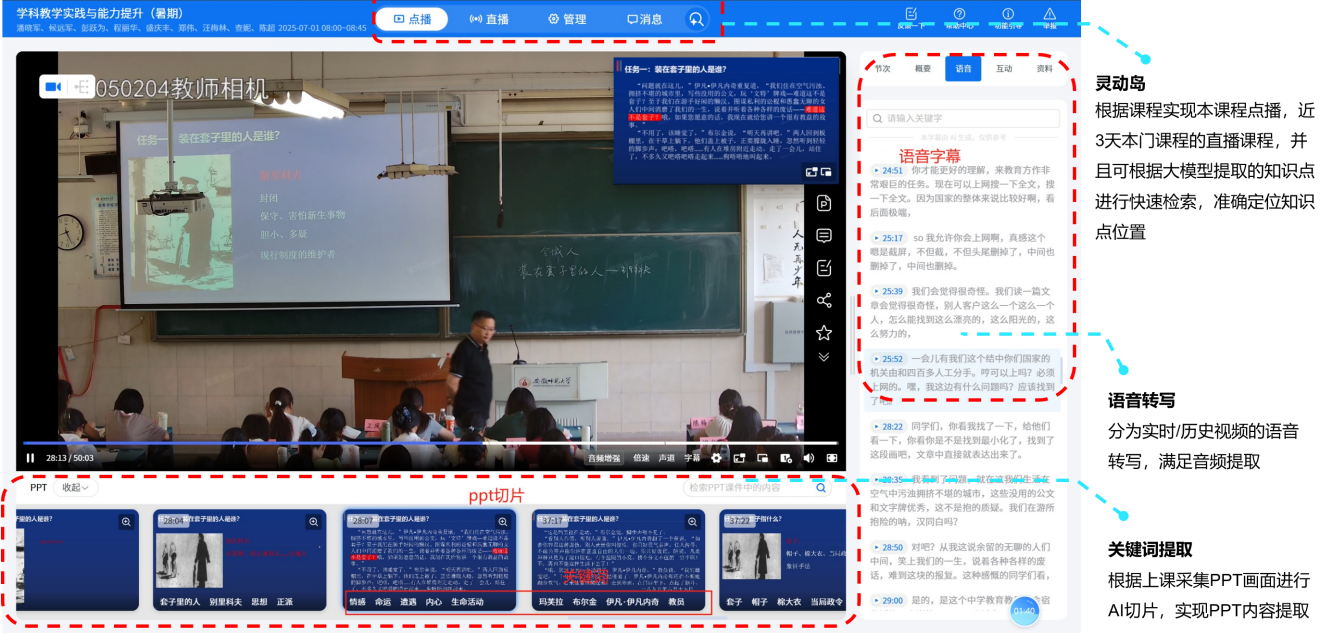
Task: Open the 倍速 playback speed menu
Action: coord(641,458)
